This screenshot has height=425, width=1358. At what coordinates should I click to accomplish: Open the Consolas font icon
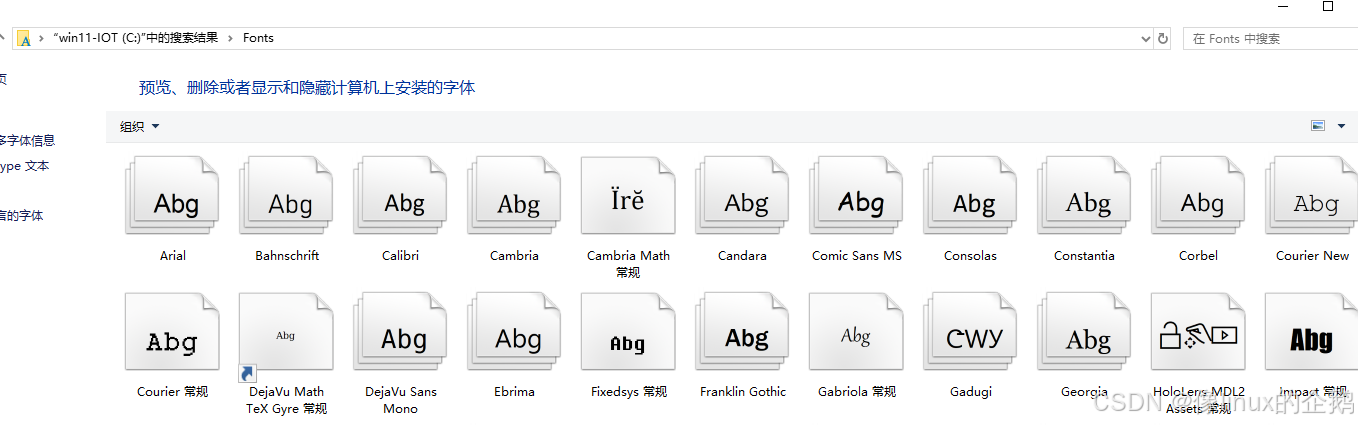971,196
